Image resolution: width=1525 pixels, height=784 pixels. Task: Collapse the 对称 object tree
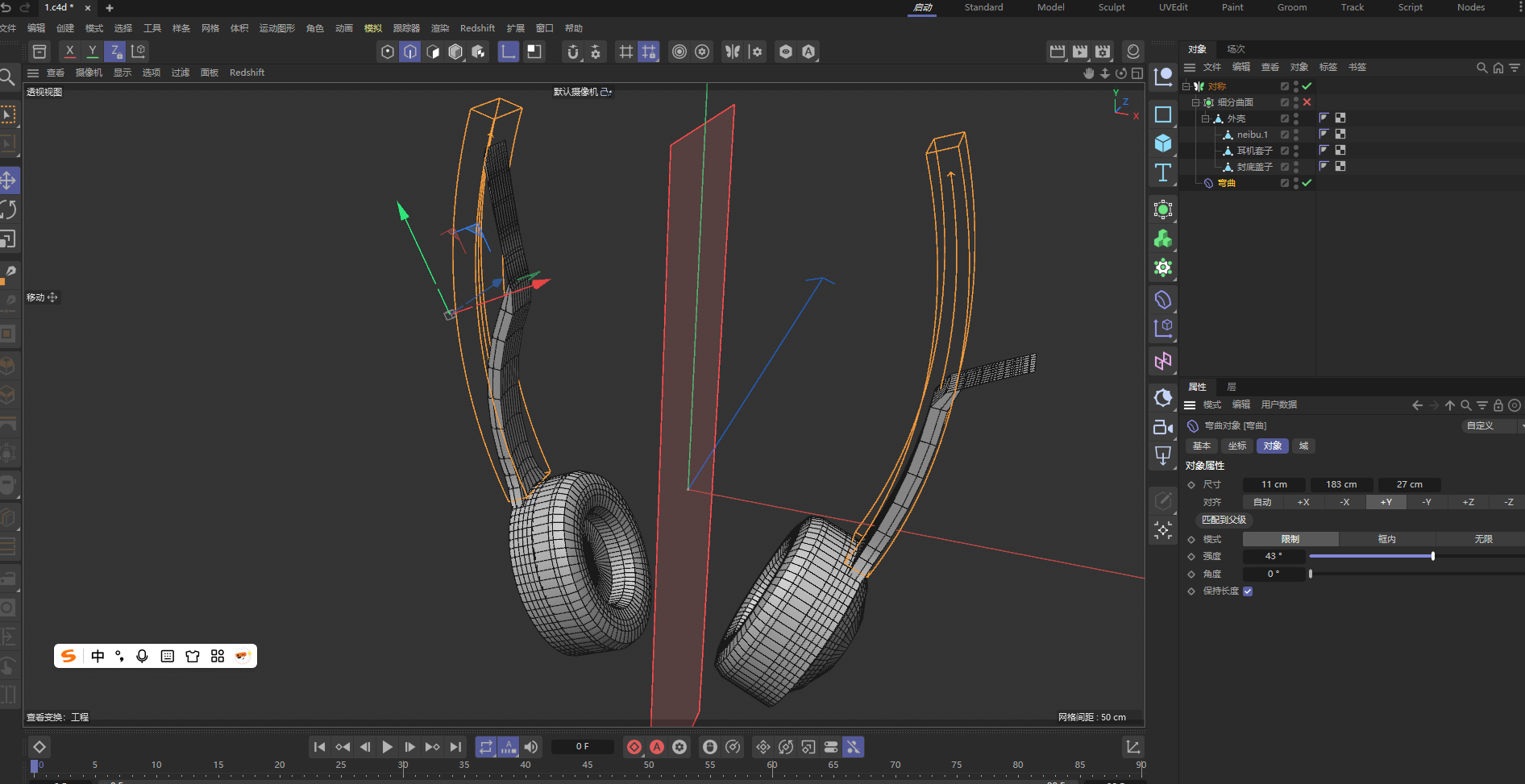(x=1186, y=86)
